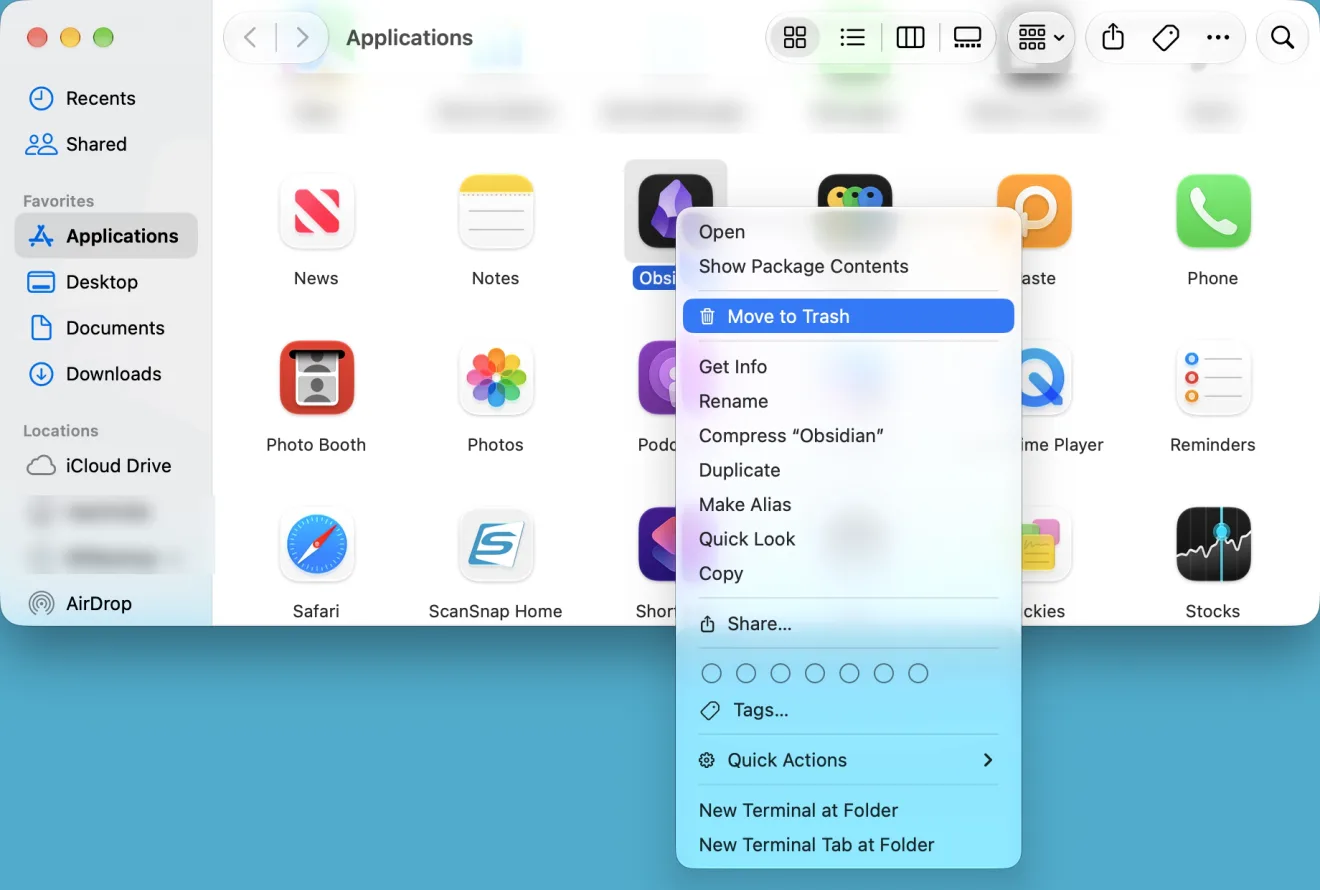This screenshot has height=890, width=1320.
Task: Choose Tags… from context menu
Action: [848, 710]
